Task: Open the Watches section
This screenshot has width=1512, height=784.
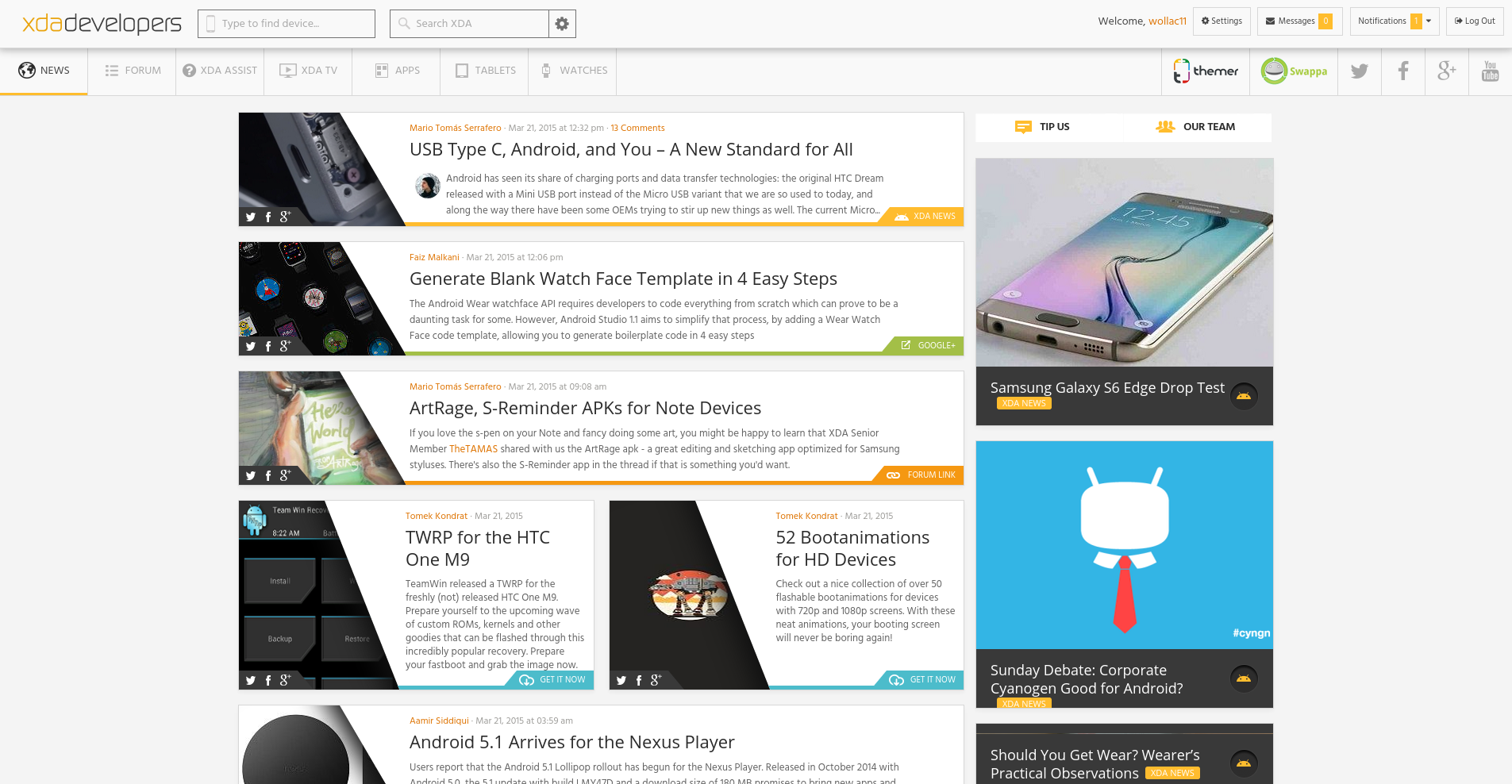Action: pos(574,71)
